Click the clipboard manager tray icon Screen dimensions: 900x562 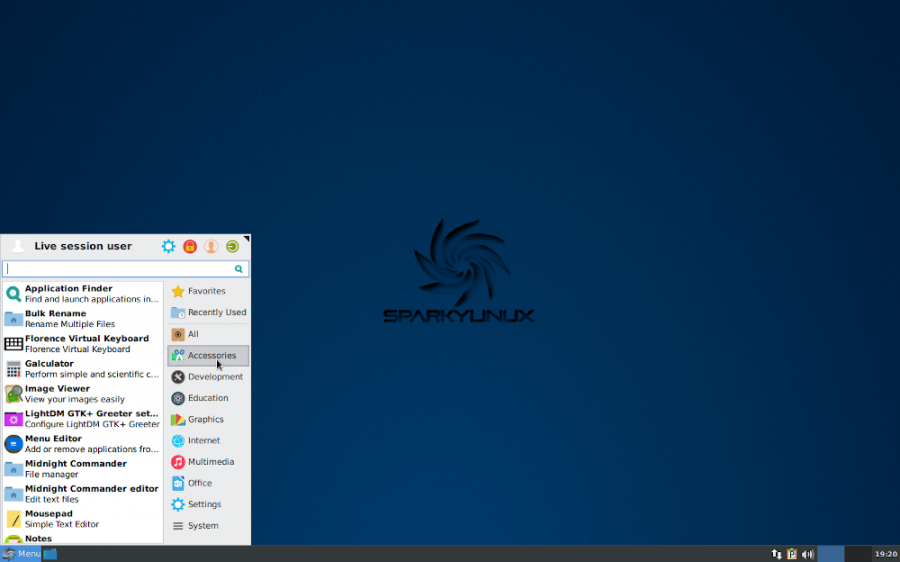coord(792,554)
